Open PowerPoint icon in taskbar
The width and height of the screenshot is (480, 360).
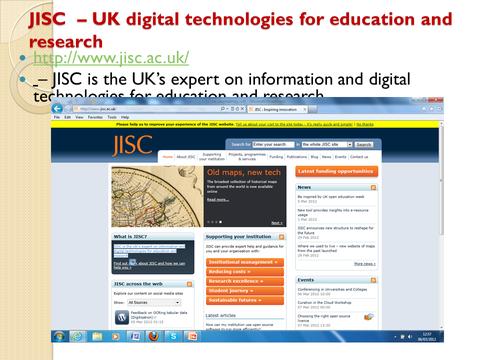(x=192, y=336)
